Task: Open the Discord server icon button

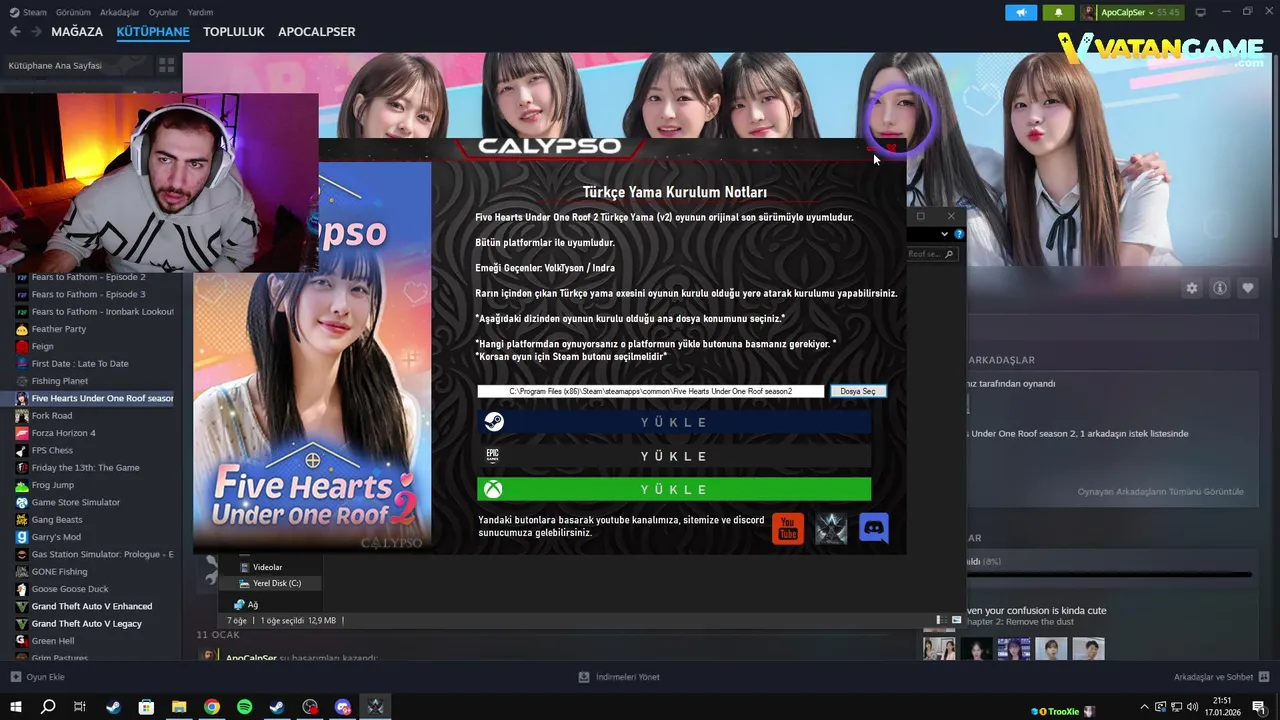Action: 874,528
